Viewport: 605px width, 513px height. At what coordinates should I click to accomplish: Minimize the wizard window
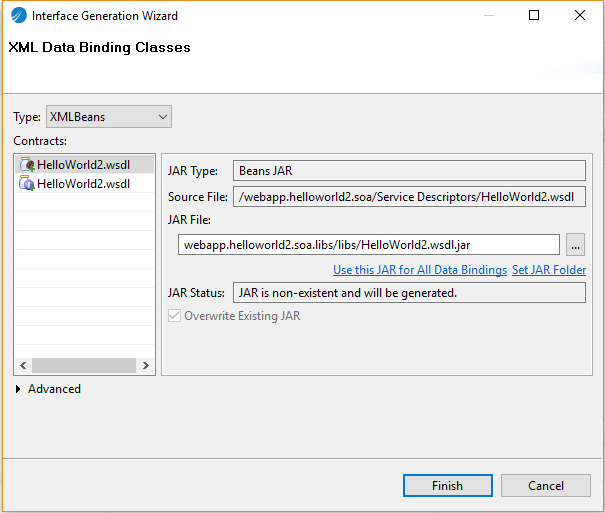487,16
